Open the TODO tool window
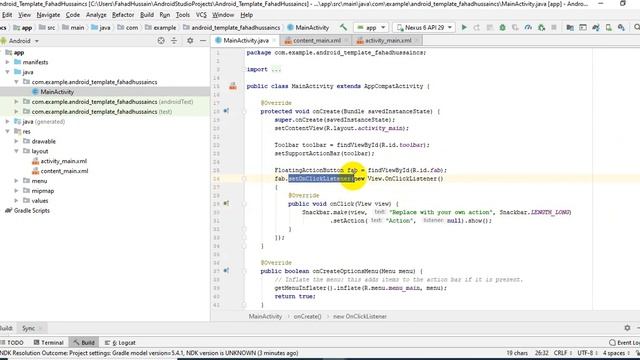 pyautogui.click(x=12, y=342)
